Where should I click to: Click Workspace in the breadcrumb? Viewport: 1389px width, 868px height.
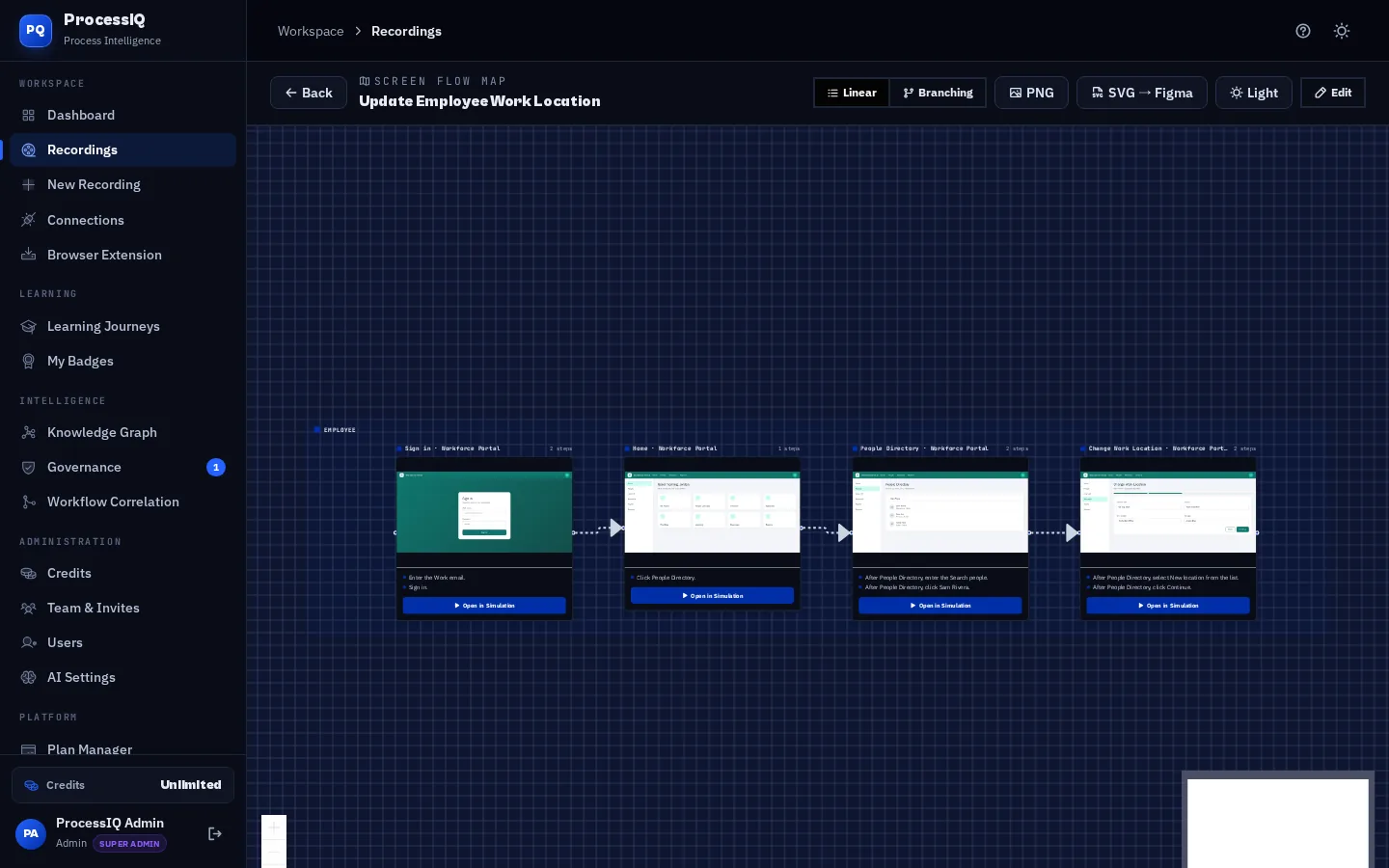(311, 31)
